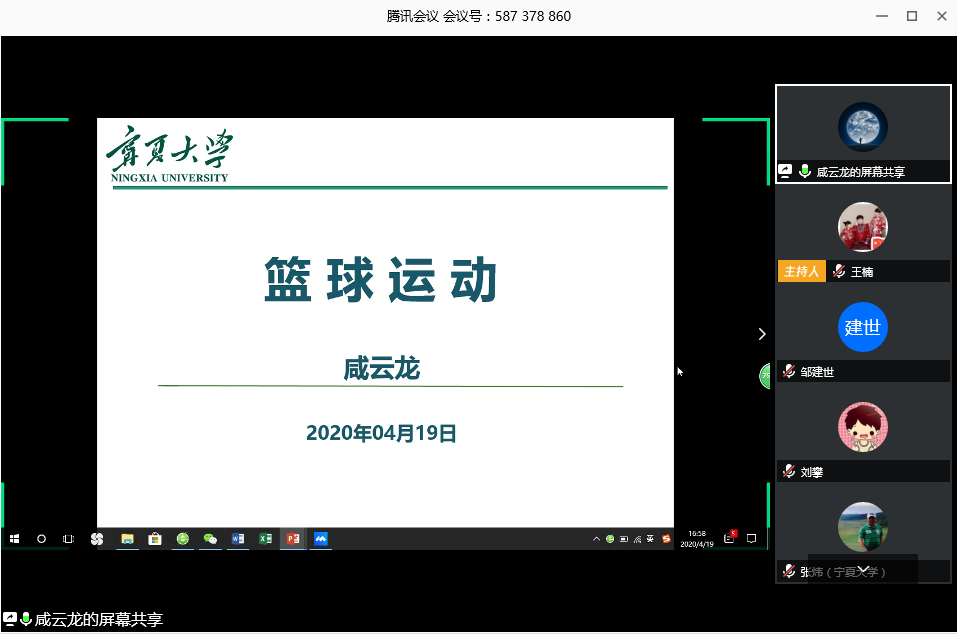Click Windows Start button in shared screen

point(15,539)
